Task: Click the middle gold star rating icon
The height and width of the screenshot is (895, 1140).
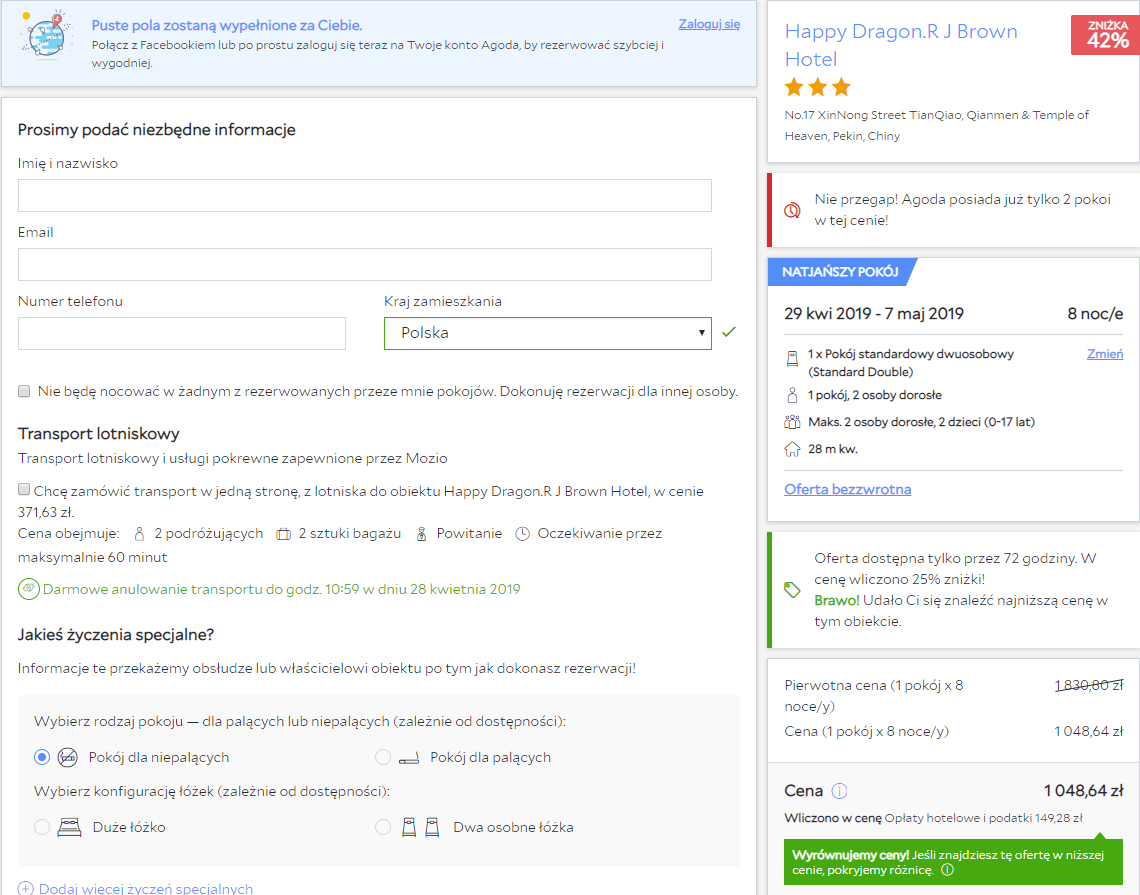Action: pos(818,88)
